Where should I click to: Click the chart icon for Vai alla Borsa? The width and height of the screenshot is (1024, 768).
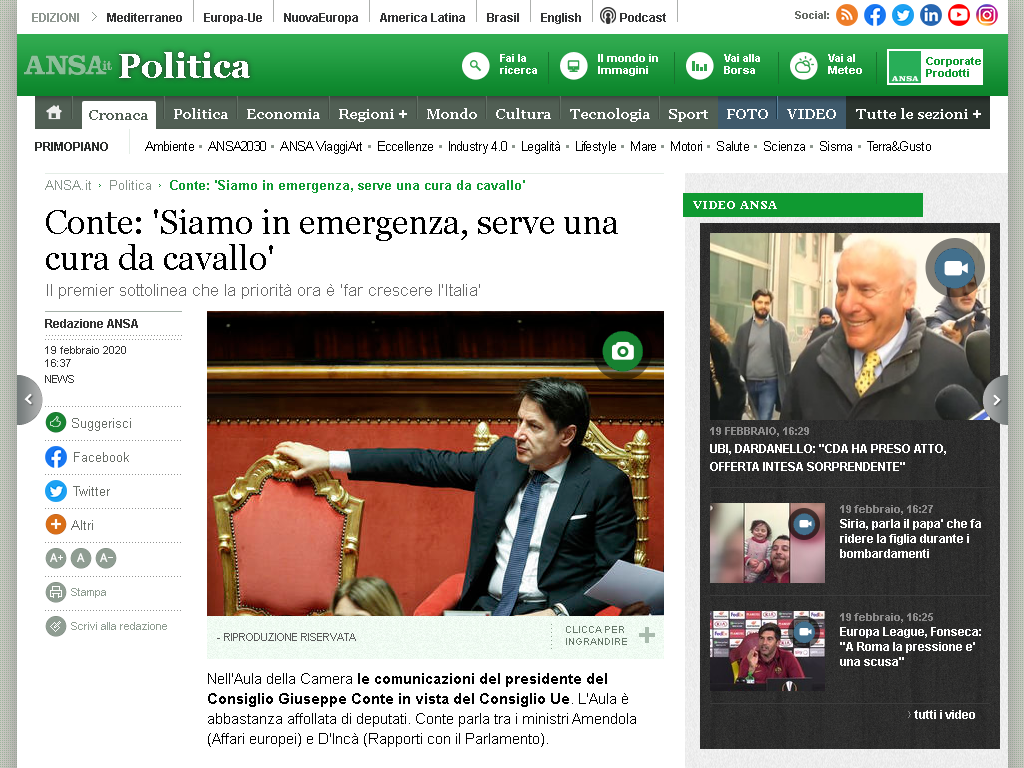(699, 66)
